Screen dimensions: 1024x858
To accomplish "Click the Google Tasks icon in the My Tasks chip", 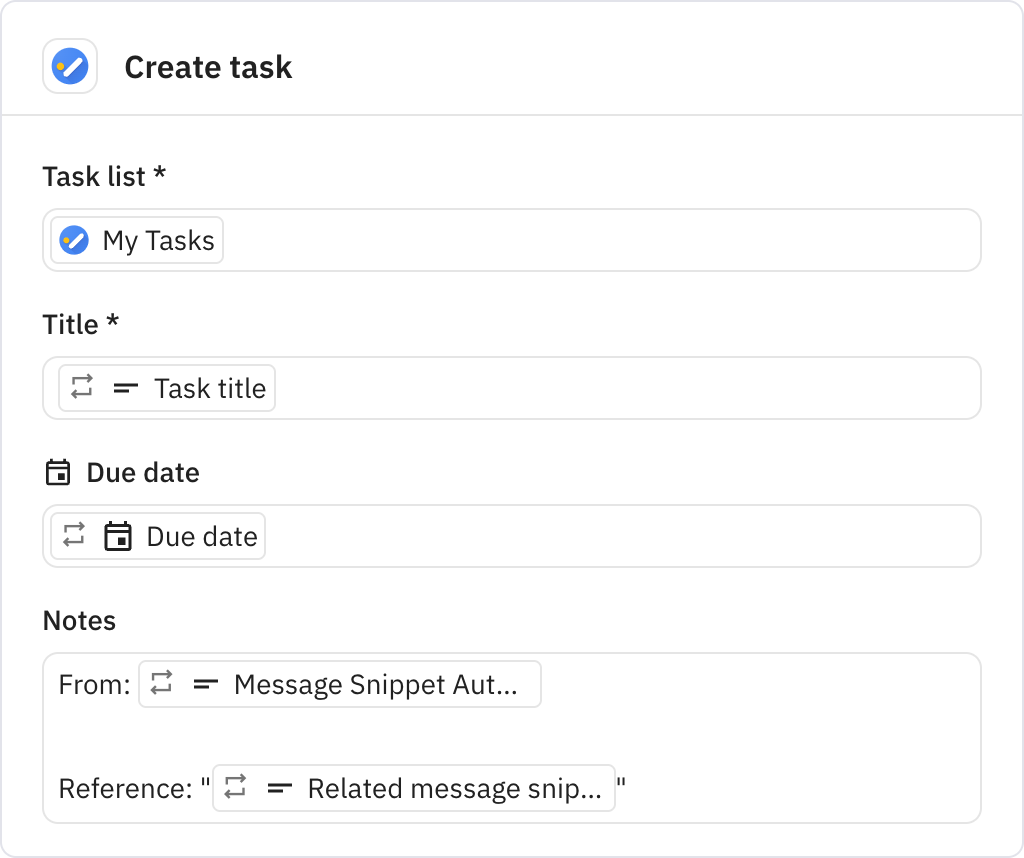I will (72, 240).
